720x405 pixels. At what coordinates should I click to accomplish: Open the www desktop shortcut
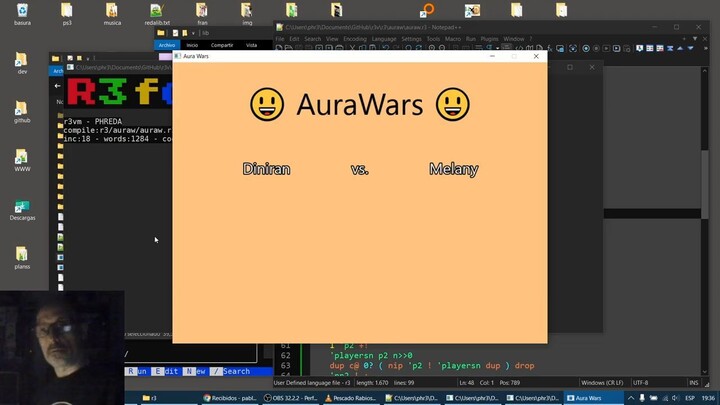coord(22,161)
